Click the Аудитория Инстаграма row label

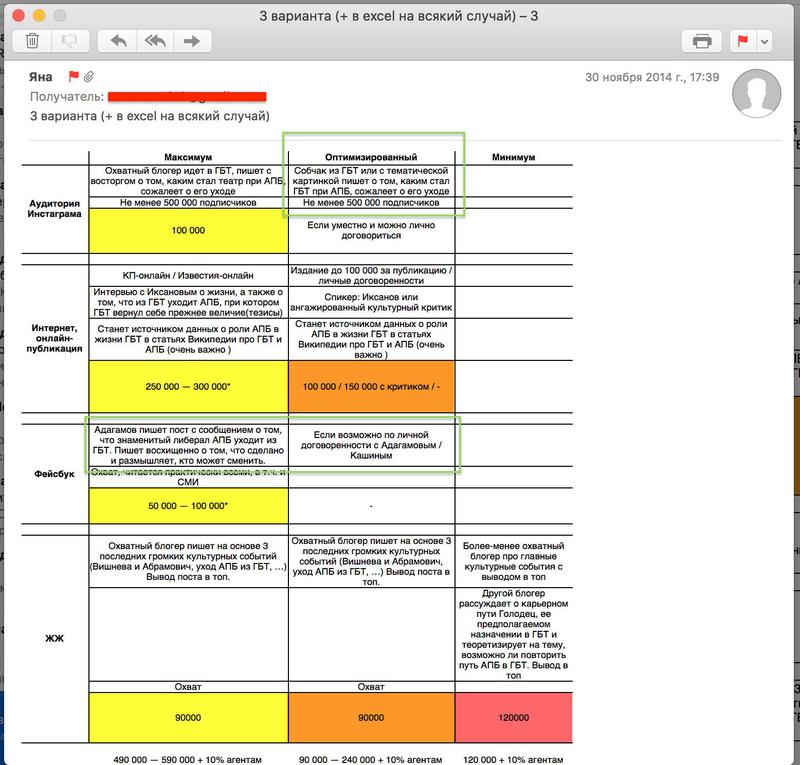55,209
